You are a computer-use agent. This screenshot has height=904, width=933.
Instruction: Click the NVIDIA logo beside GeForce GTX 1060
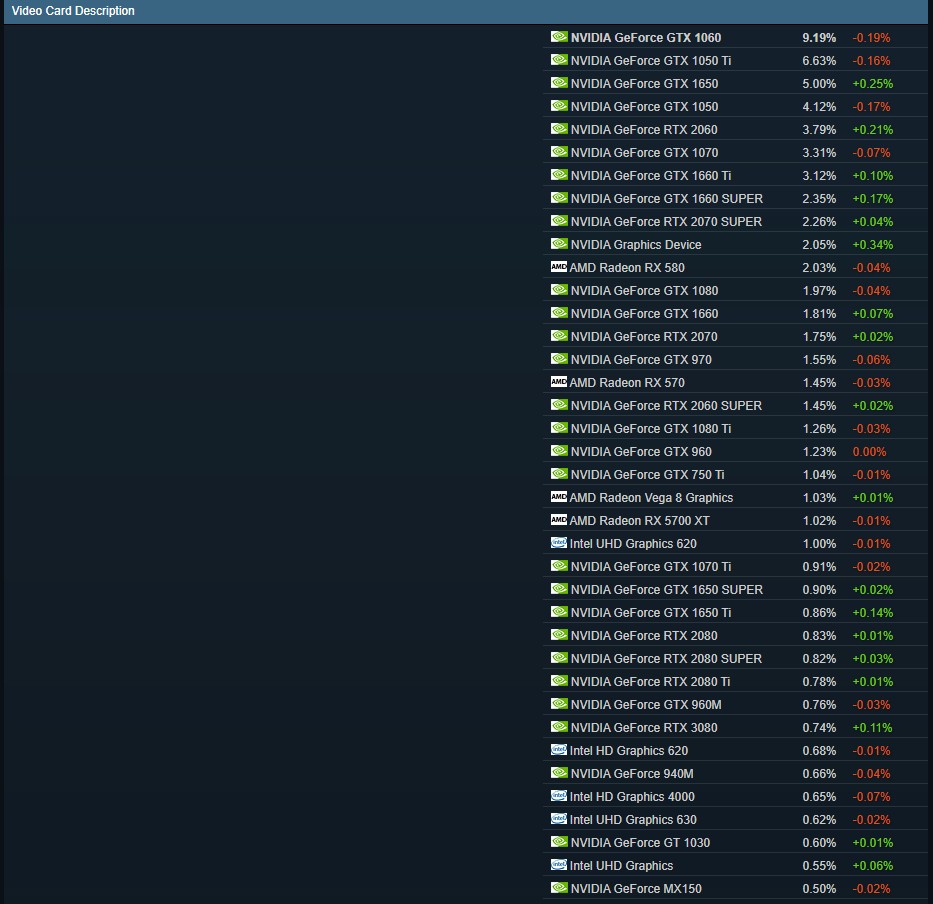[x=558, y=37]
